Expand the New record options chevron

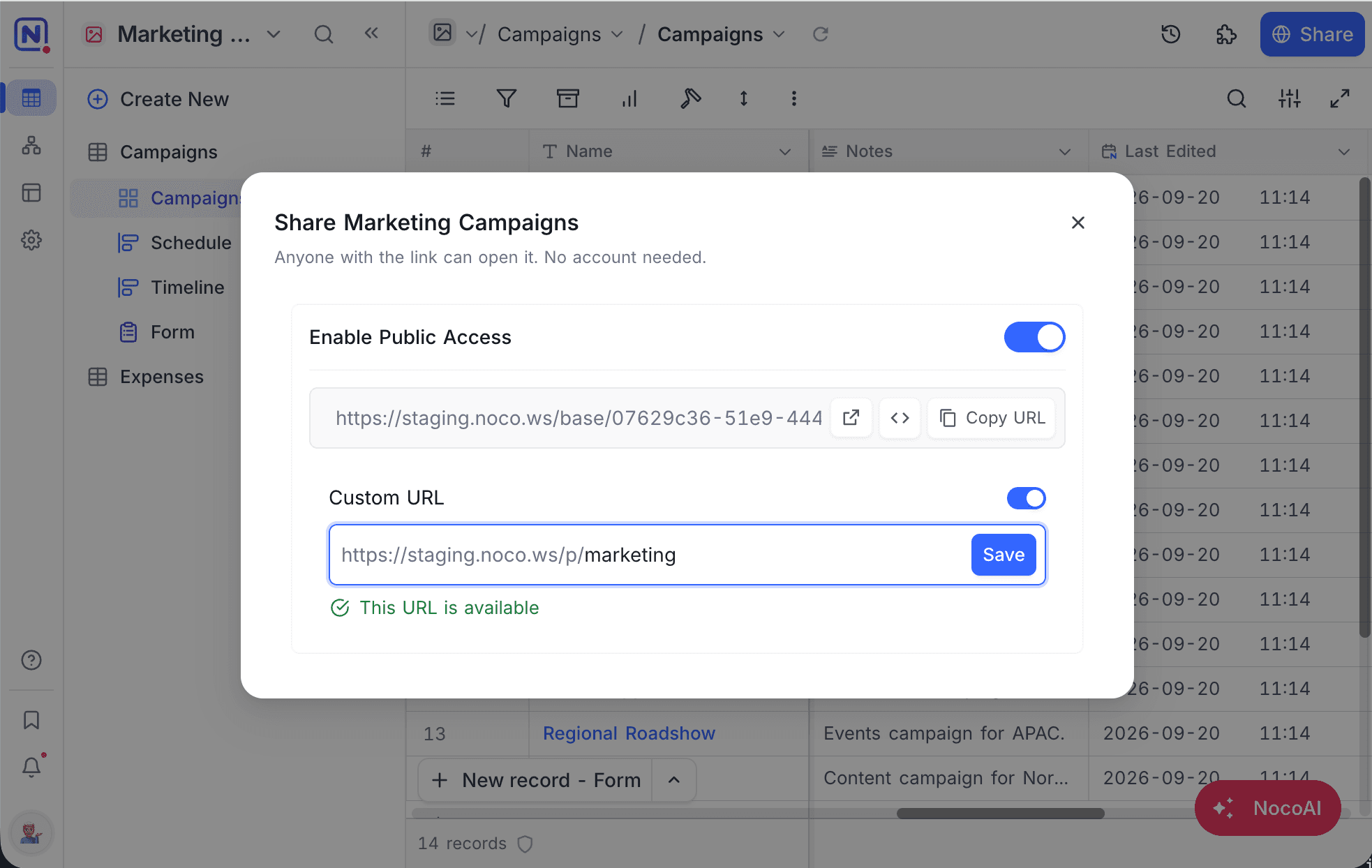point(673,780)
